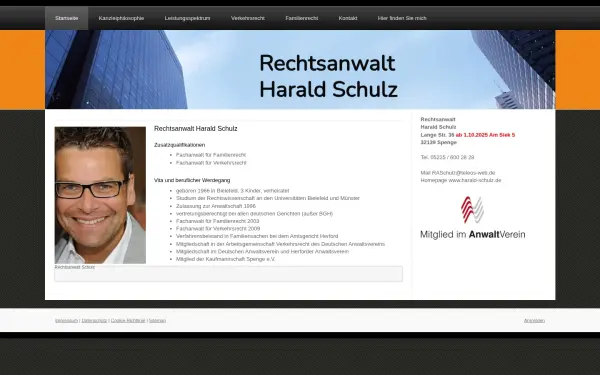The height and width of the screenshot is (375, 600).
Task: Click homepage www.harald-schulz.de text
Action: [x=474, y=180]
